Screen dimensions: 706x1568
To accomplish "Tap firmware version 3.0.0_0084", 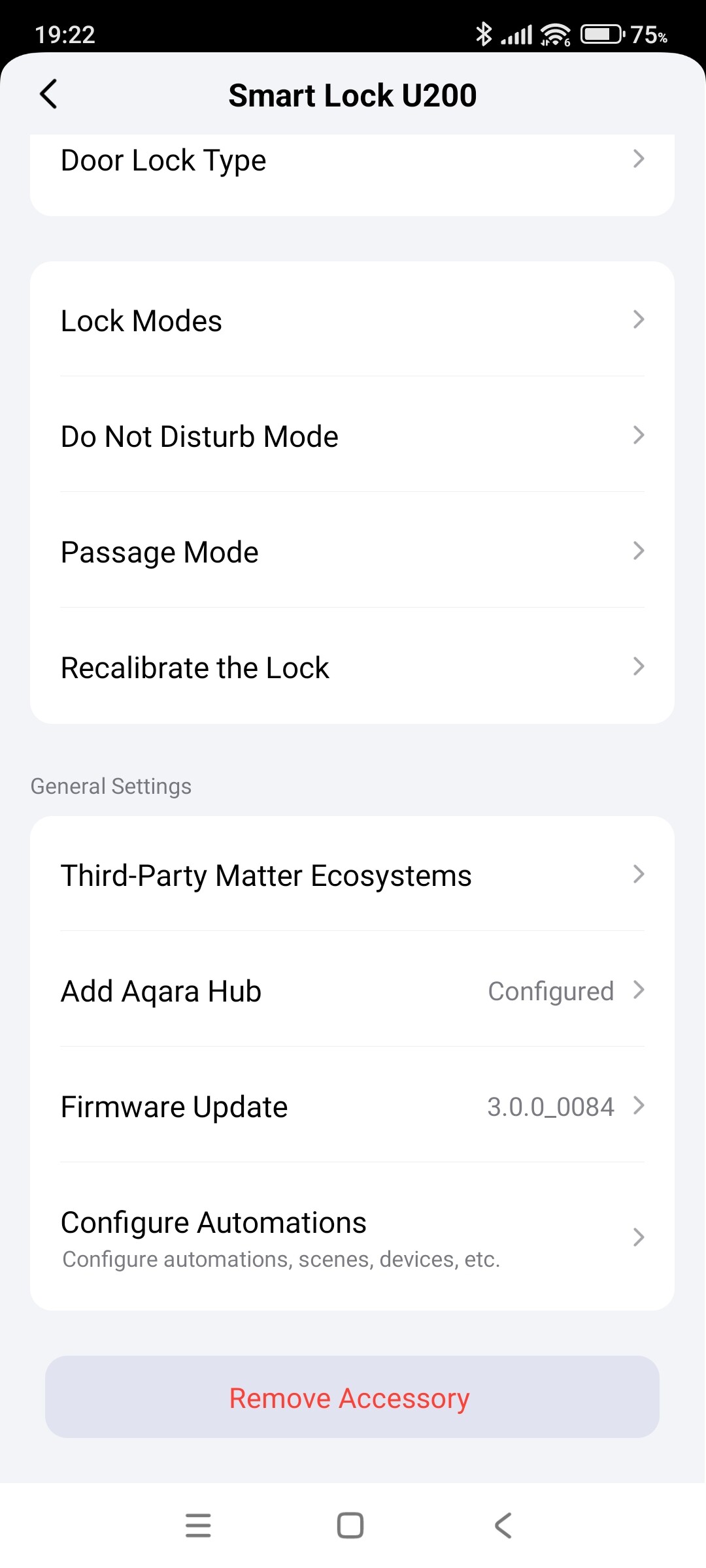I will click(550, 1107).
